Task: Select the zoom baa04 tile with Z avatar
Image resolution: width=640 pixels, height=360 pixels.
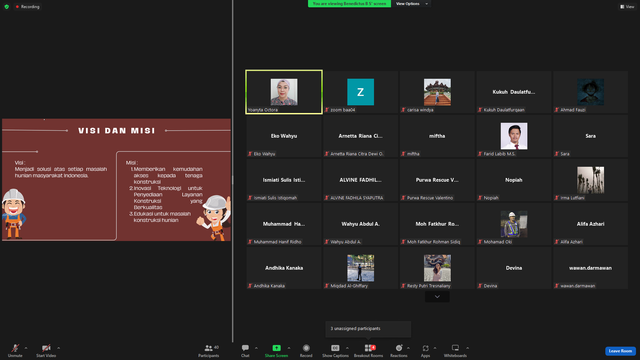Action: (360, 92)
